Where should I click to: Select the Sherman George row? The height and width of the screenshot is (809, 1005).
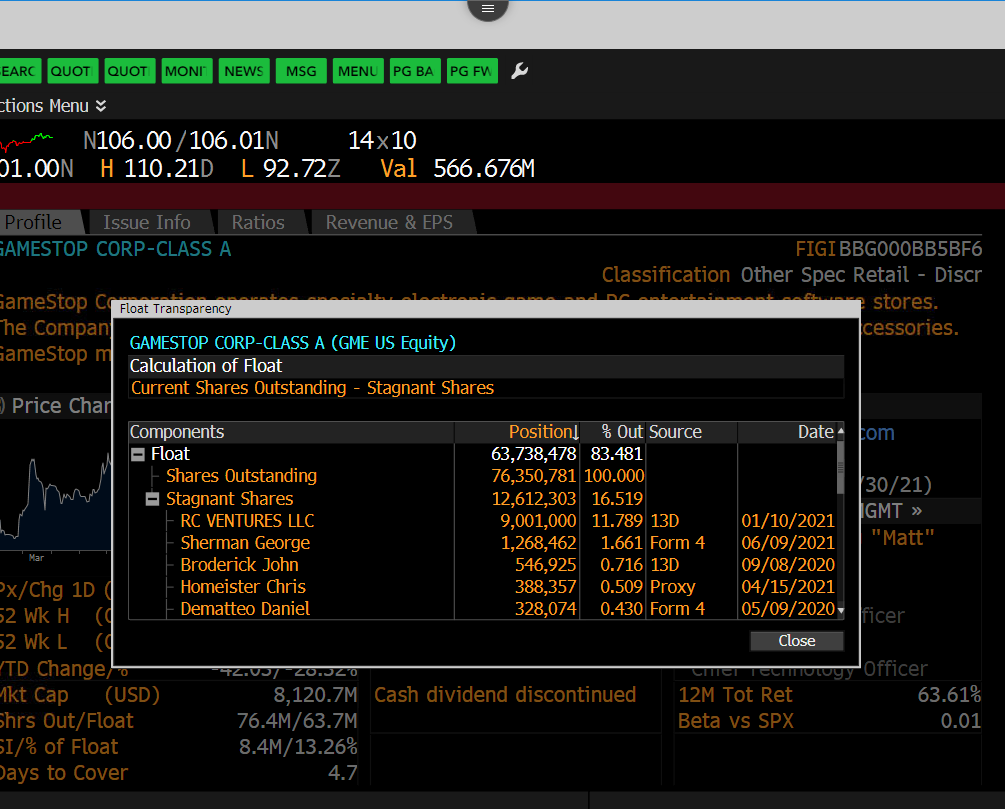(483, 543)
